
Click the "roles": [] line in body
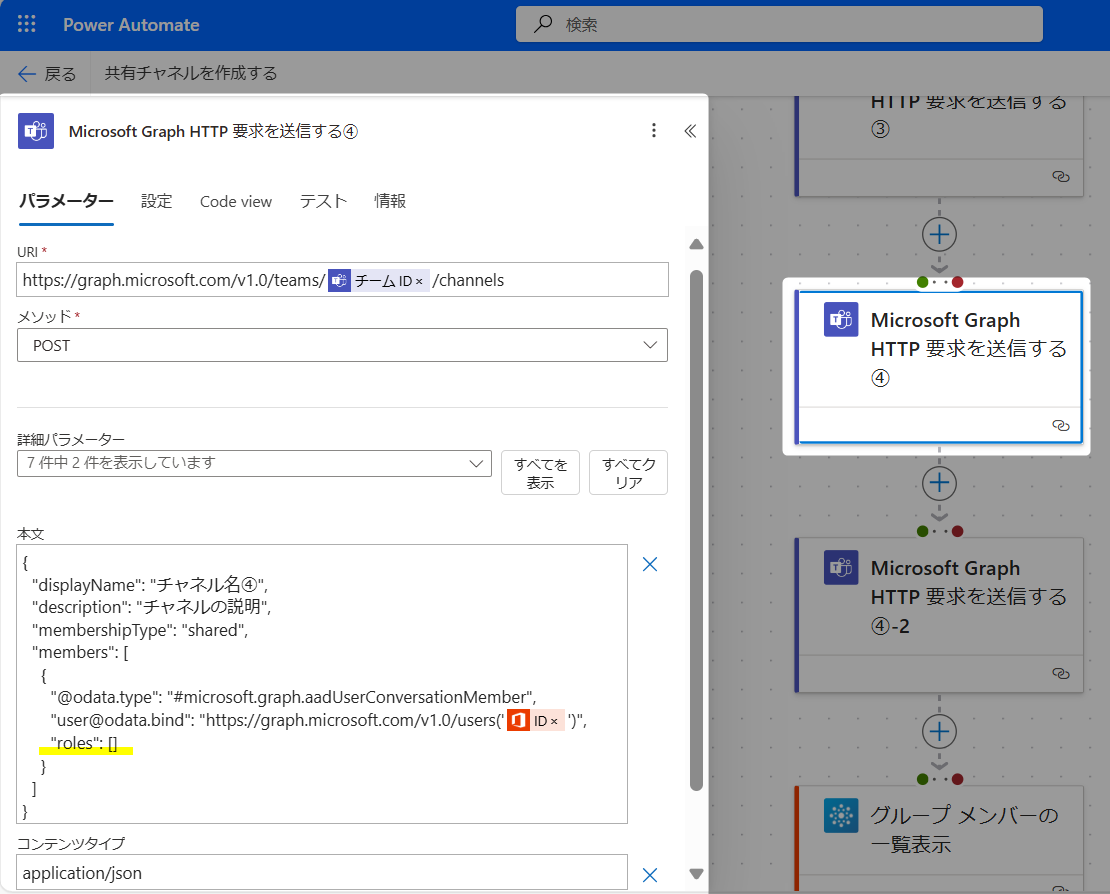coord(84,743)
